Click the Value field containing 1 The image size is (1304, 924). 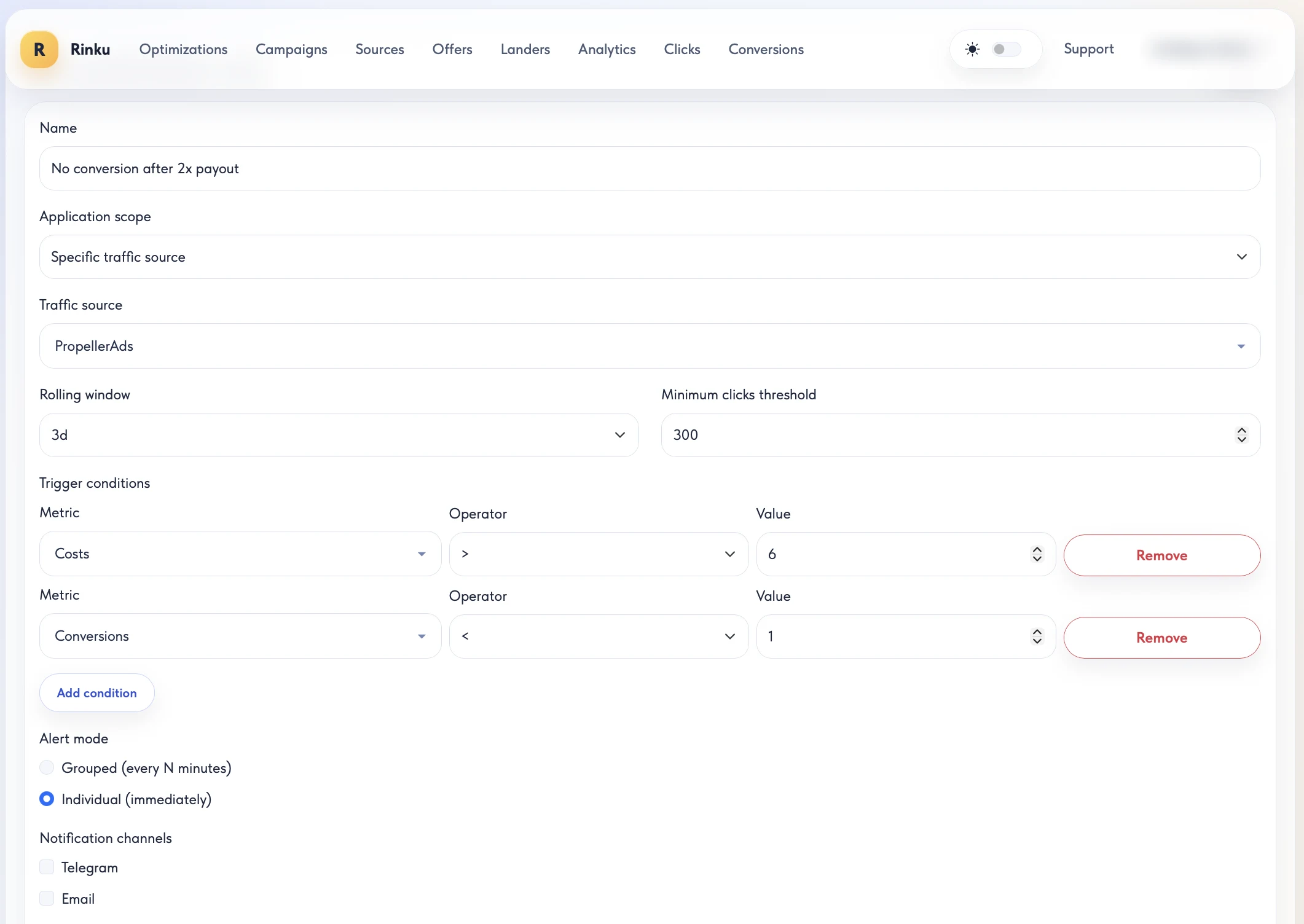point(906,636)
